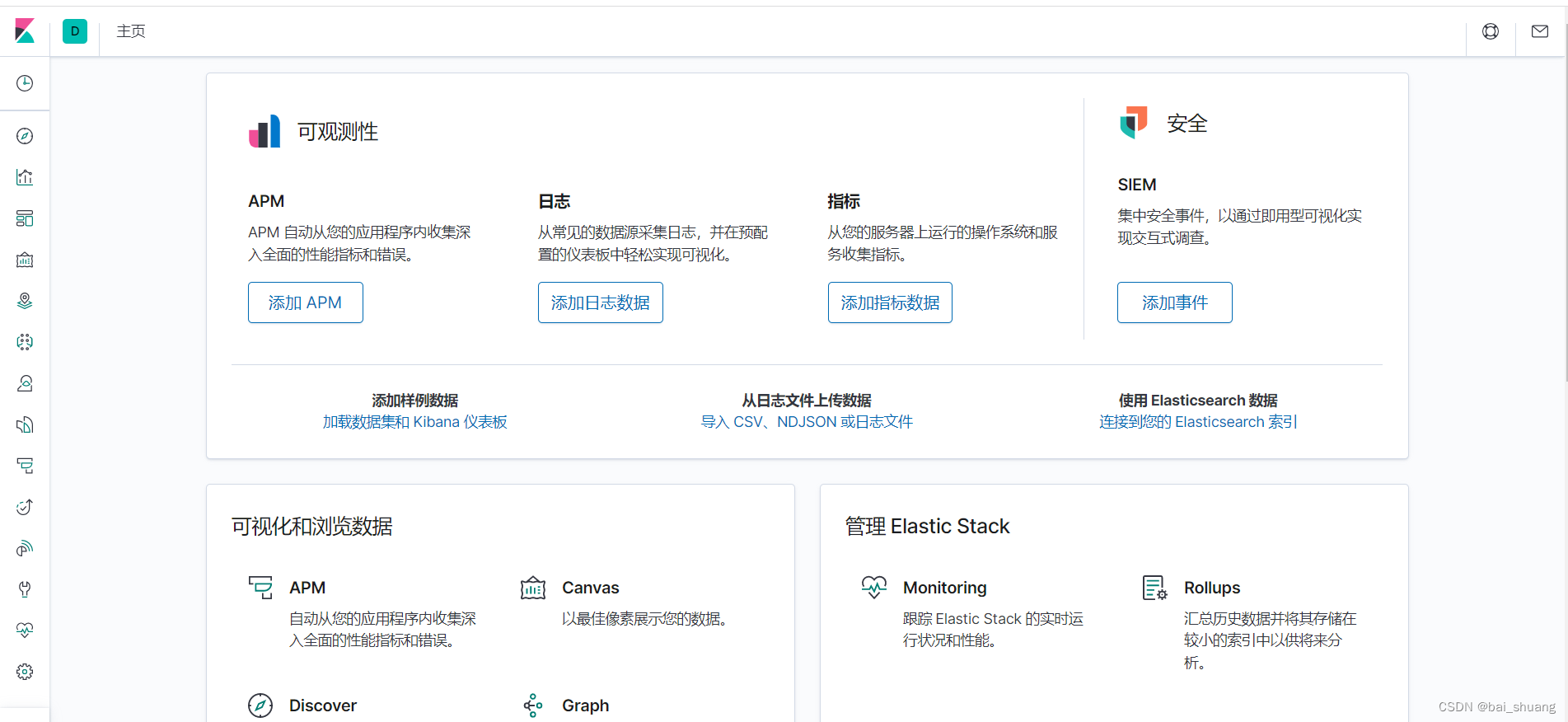Click the 可观测性 heading
The image size is (1568, 722).
[338, 132]
